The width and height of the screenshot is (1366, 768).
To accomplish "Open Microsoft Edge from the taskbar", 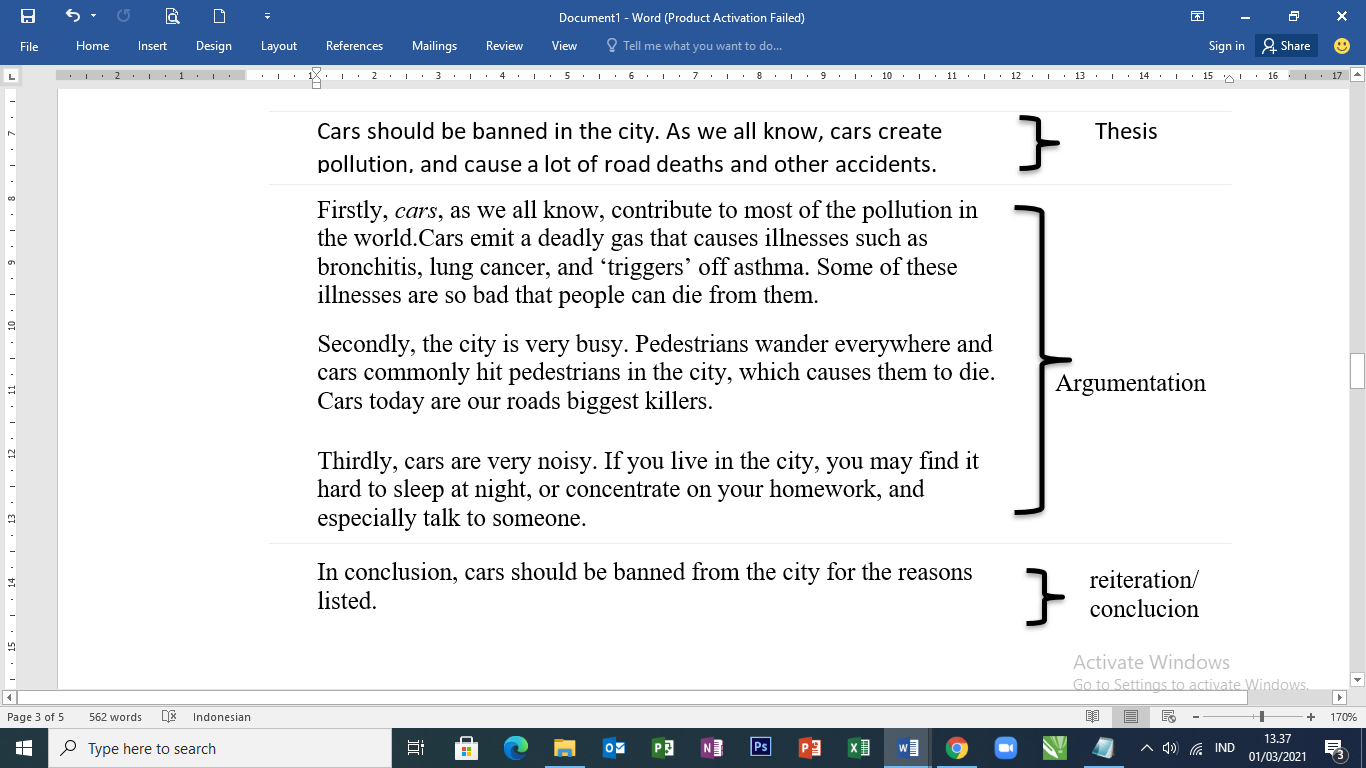I will click(x=515, y=748).
